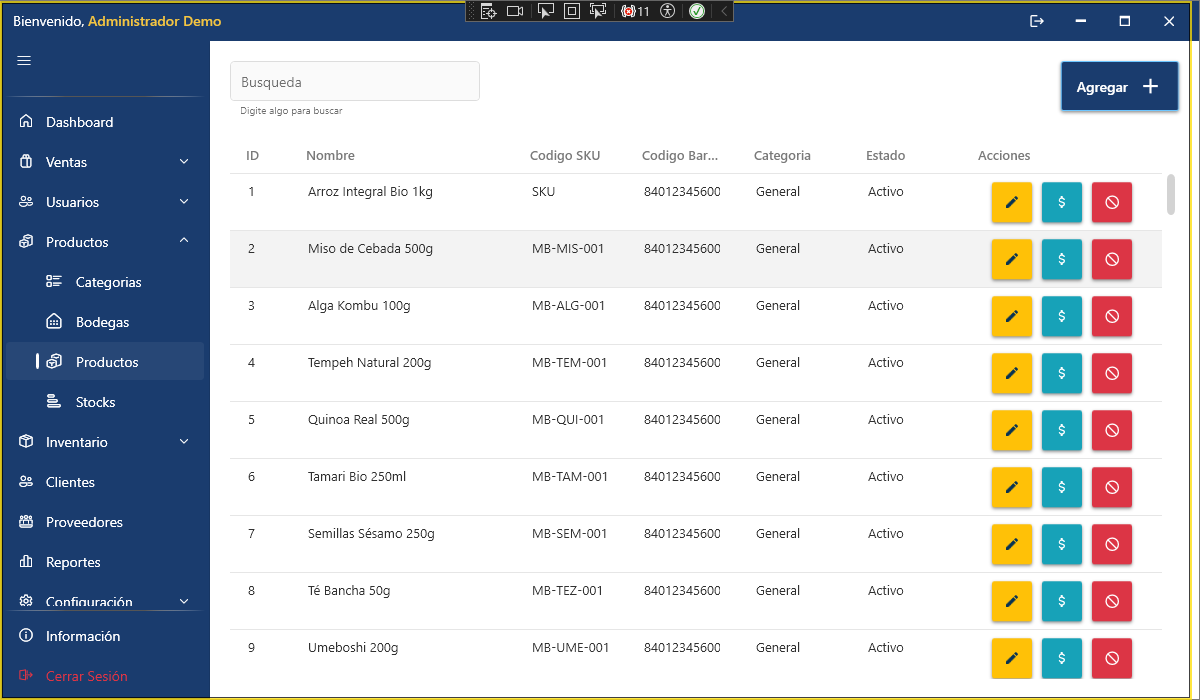
Task: Click pencil edit icon for Quinoa Real 500g
Action: click(x=1011, y=430)
